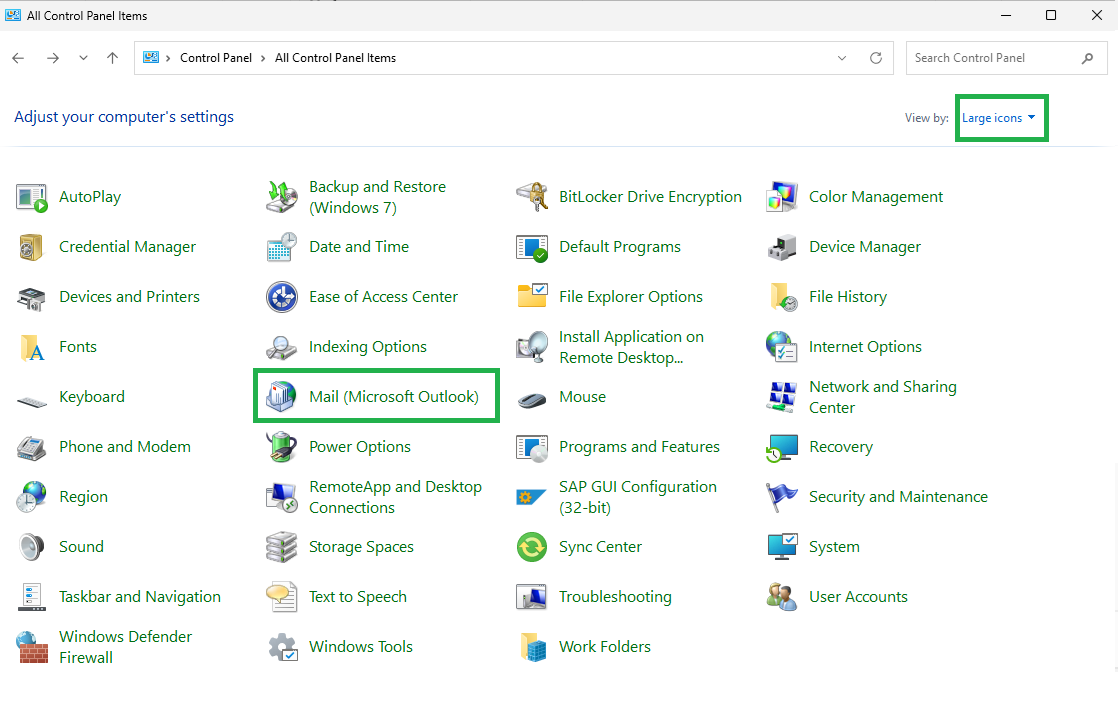
Task: Open the Ease of Access Center icon
Action: [282, 297]
